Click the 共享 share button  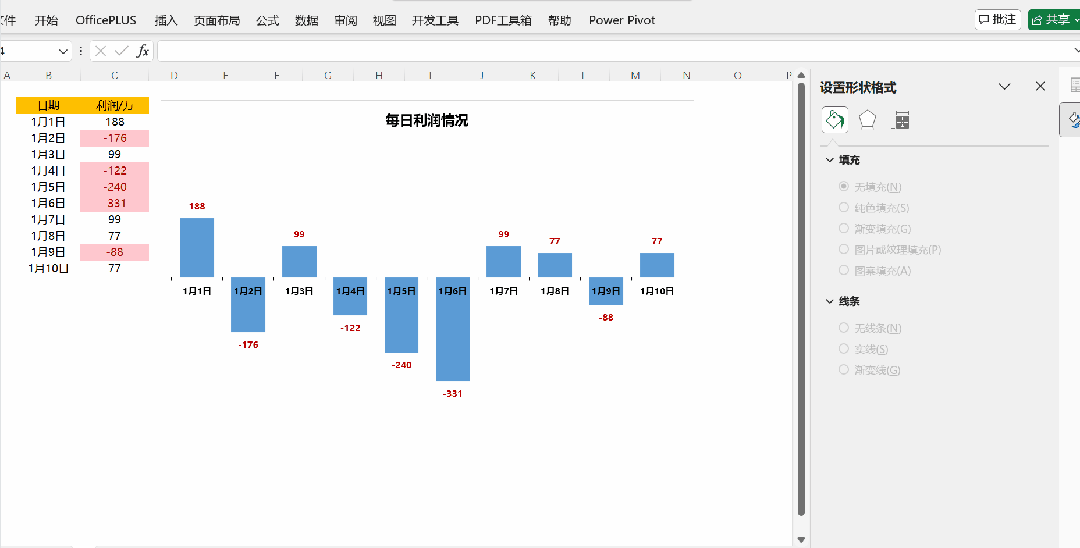pos(1052,20)
